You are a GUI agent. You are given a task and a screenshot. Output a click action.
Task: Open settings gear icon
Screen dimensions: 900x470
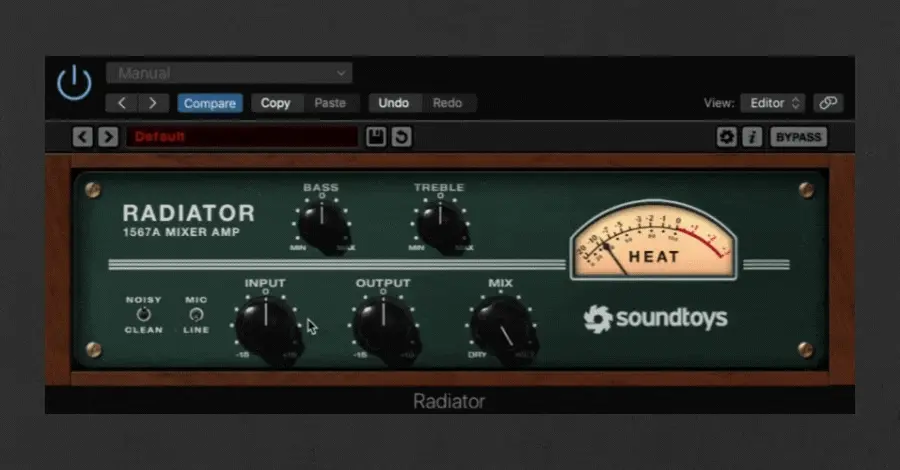726,137
